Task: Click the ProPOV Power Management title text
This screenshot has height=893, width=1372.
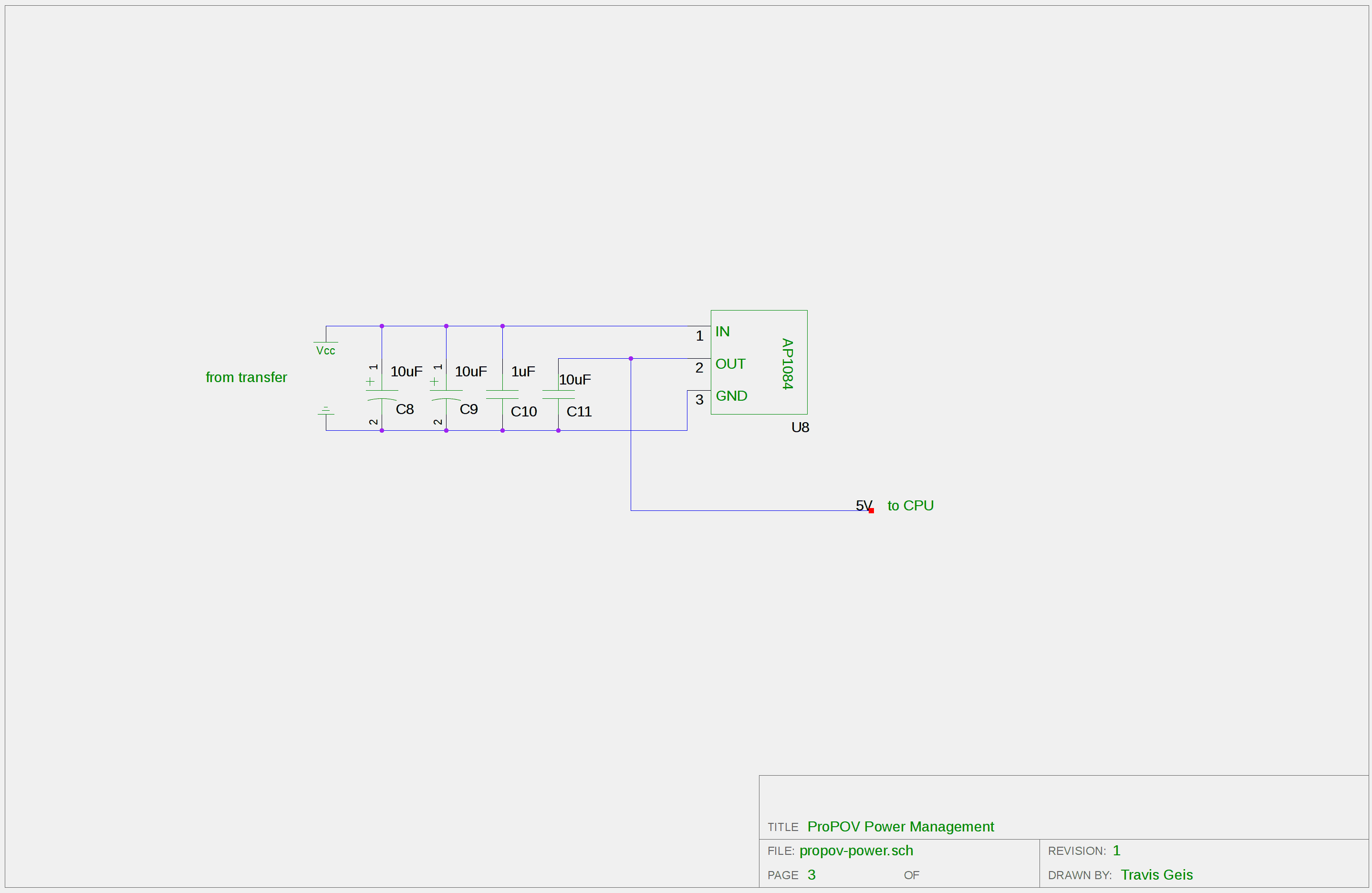Action: pyautogui.click(x=900, y=826)
